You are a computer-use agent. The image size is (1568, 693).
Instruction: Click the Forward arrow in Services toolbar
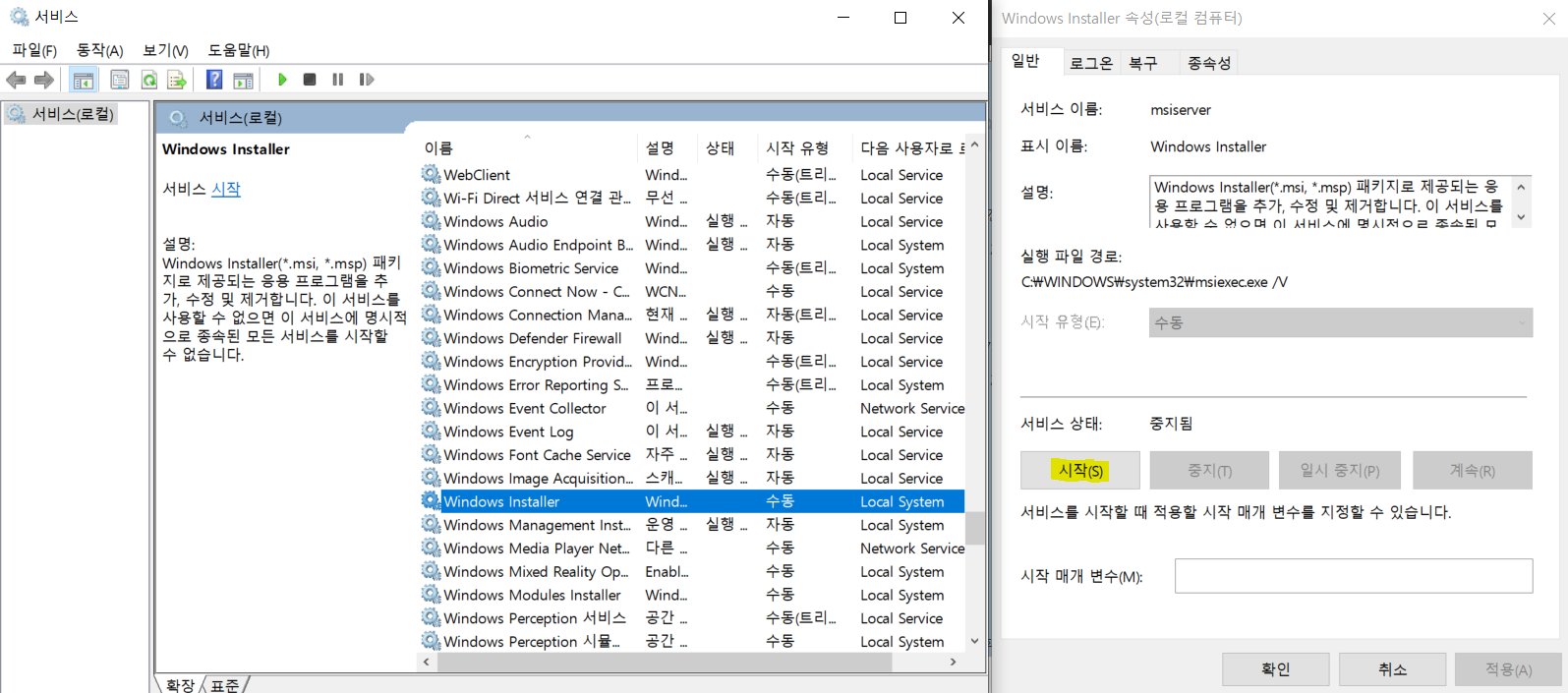click(x=44, y=80)
